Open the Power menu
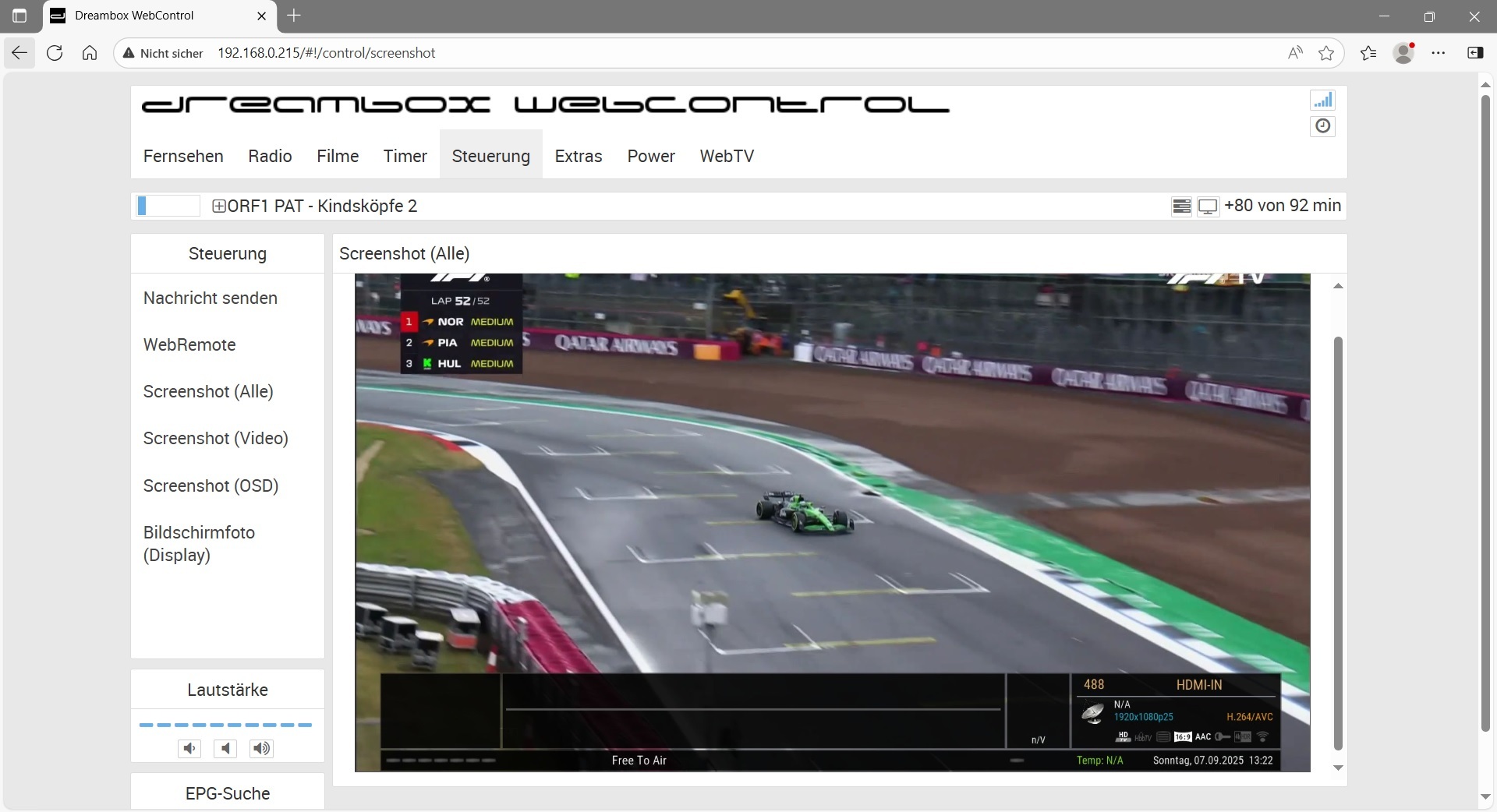 pyautogui.click(x=651, y=156)
